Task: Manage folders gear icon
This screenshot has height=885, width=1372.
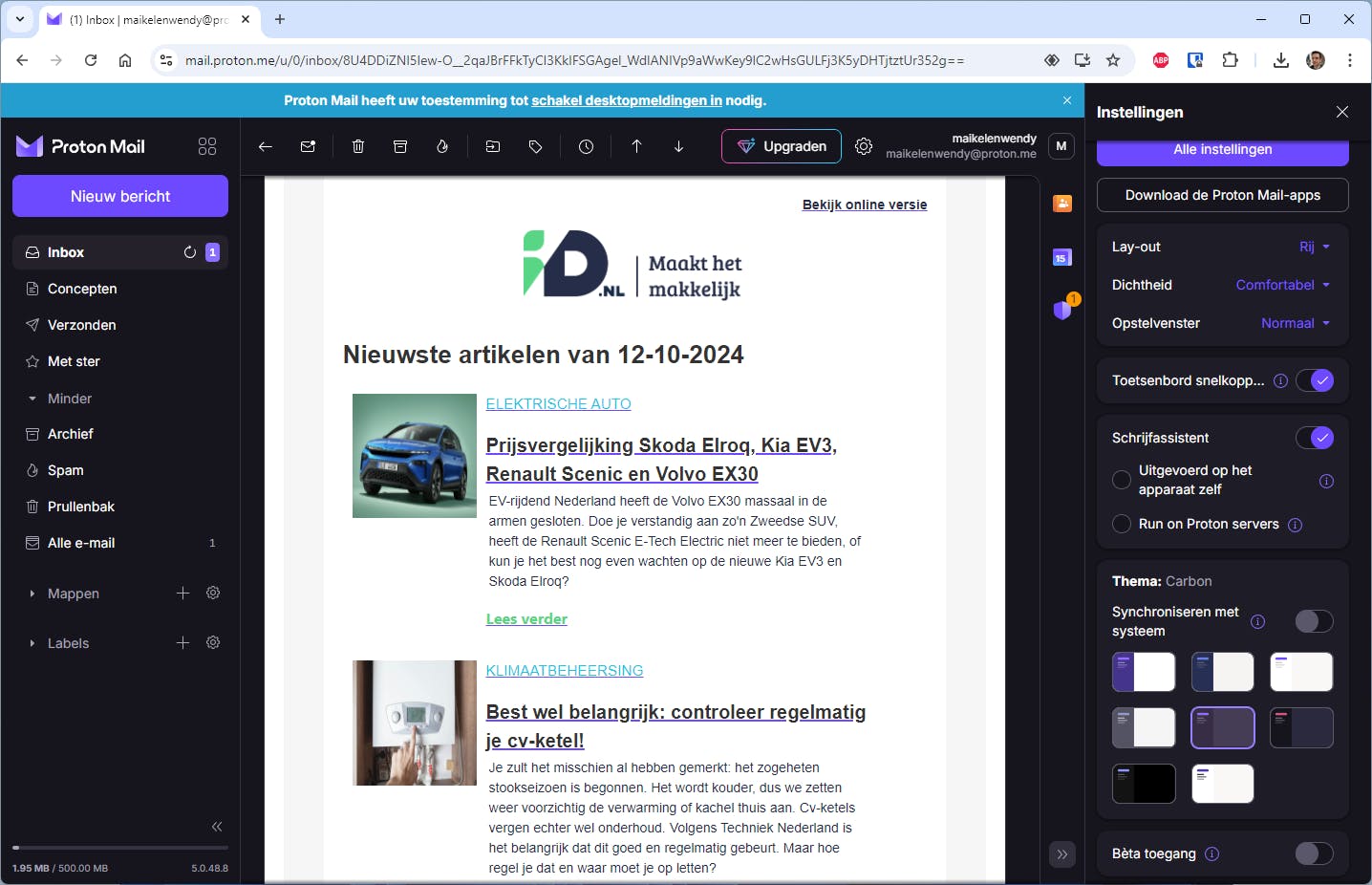Action: (x=213, y=593)
